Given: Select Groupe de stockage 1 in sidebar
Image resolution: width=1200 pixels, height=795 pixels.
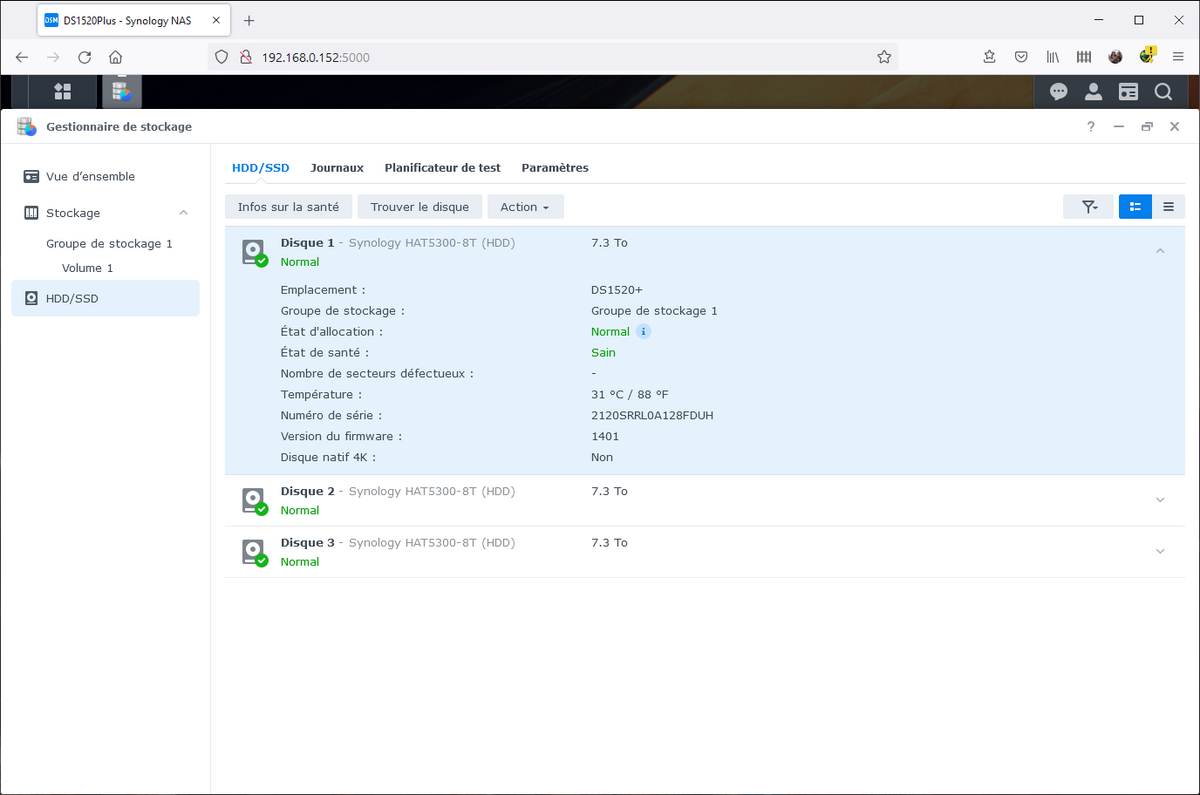Looking at the screenshot, I should tap(109, 244).
